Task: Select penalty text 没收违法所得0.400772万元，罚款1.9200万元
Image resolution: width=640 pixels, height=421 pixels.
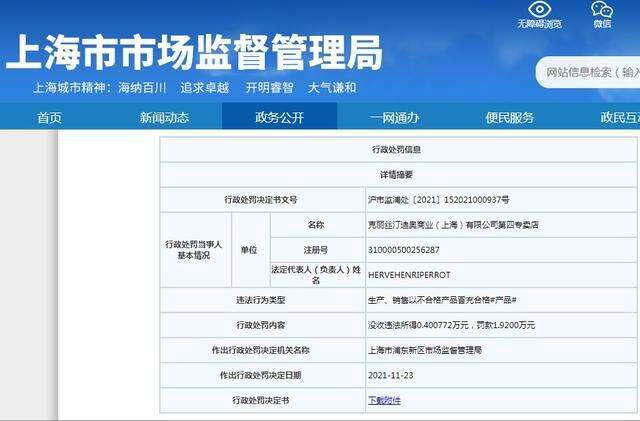Action: click(x=451, y=325)
